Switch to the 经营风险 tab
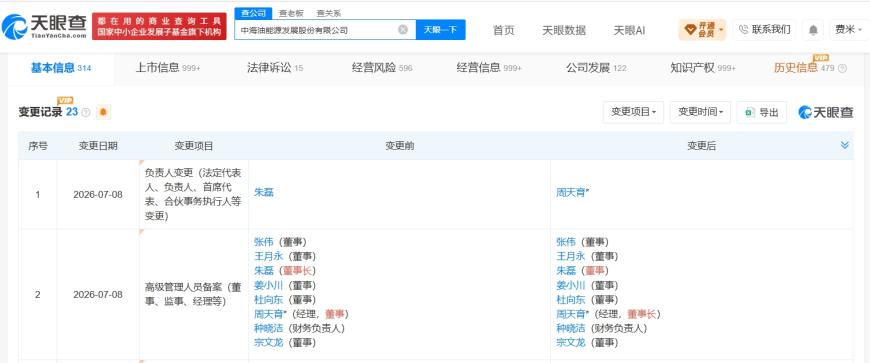The height and width of the screenshot is (363, 870). click(382, 68)
